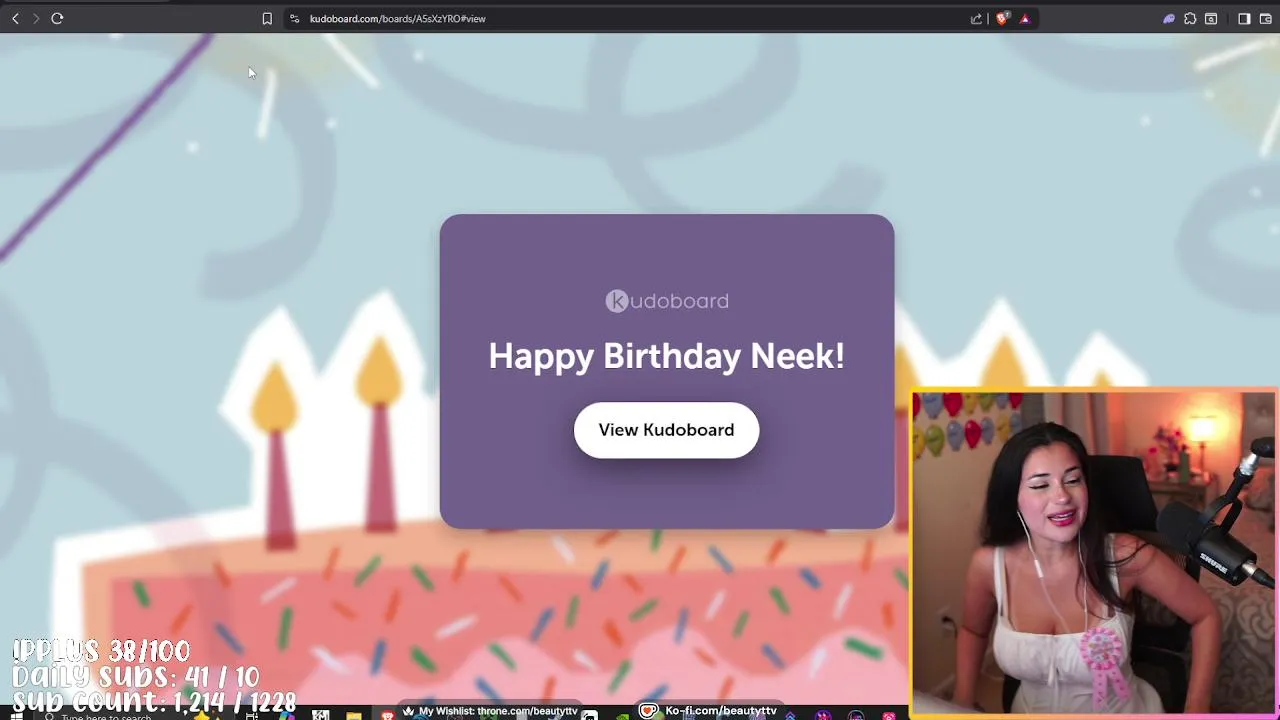Viewport: 1280px width, 720px height.
Task: Click the "Sub Count" overlay text
Action: click(x=155, y=702)
